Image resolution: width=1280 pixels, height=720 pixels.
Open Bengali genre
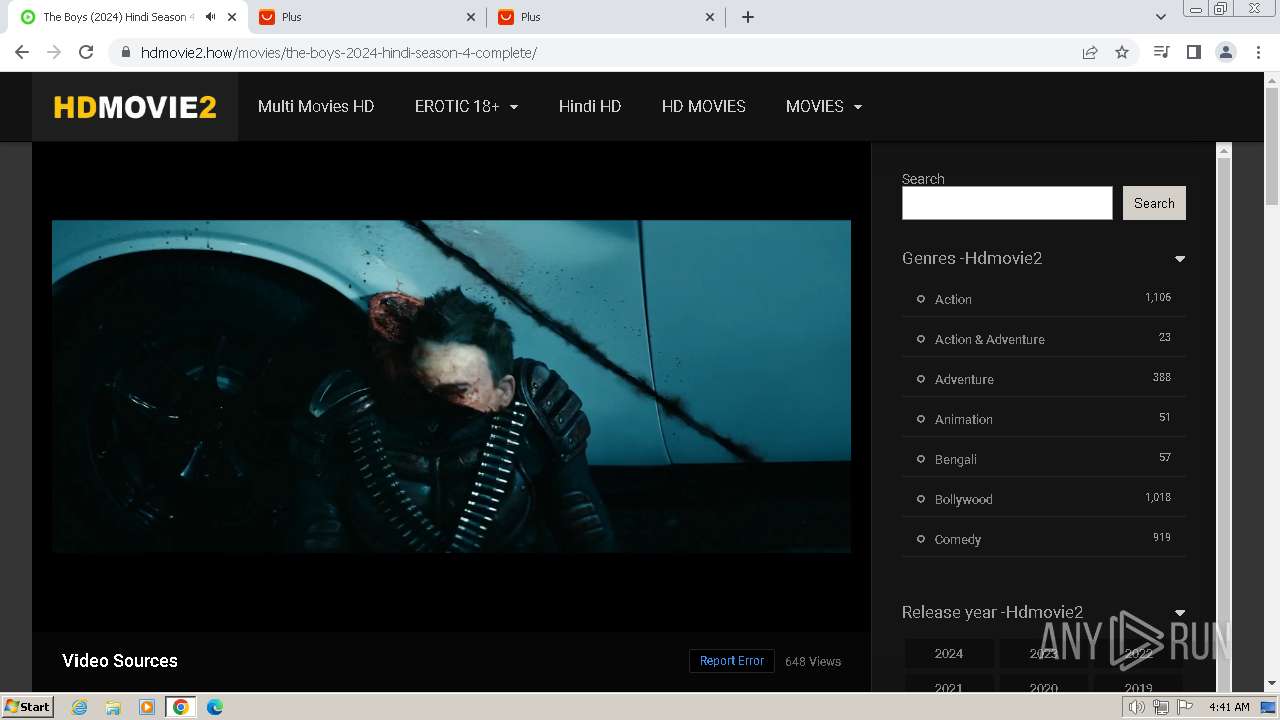(955, 459)
